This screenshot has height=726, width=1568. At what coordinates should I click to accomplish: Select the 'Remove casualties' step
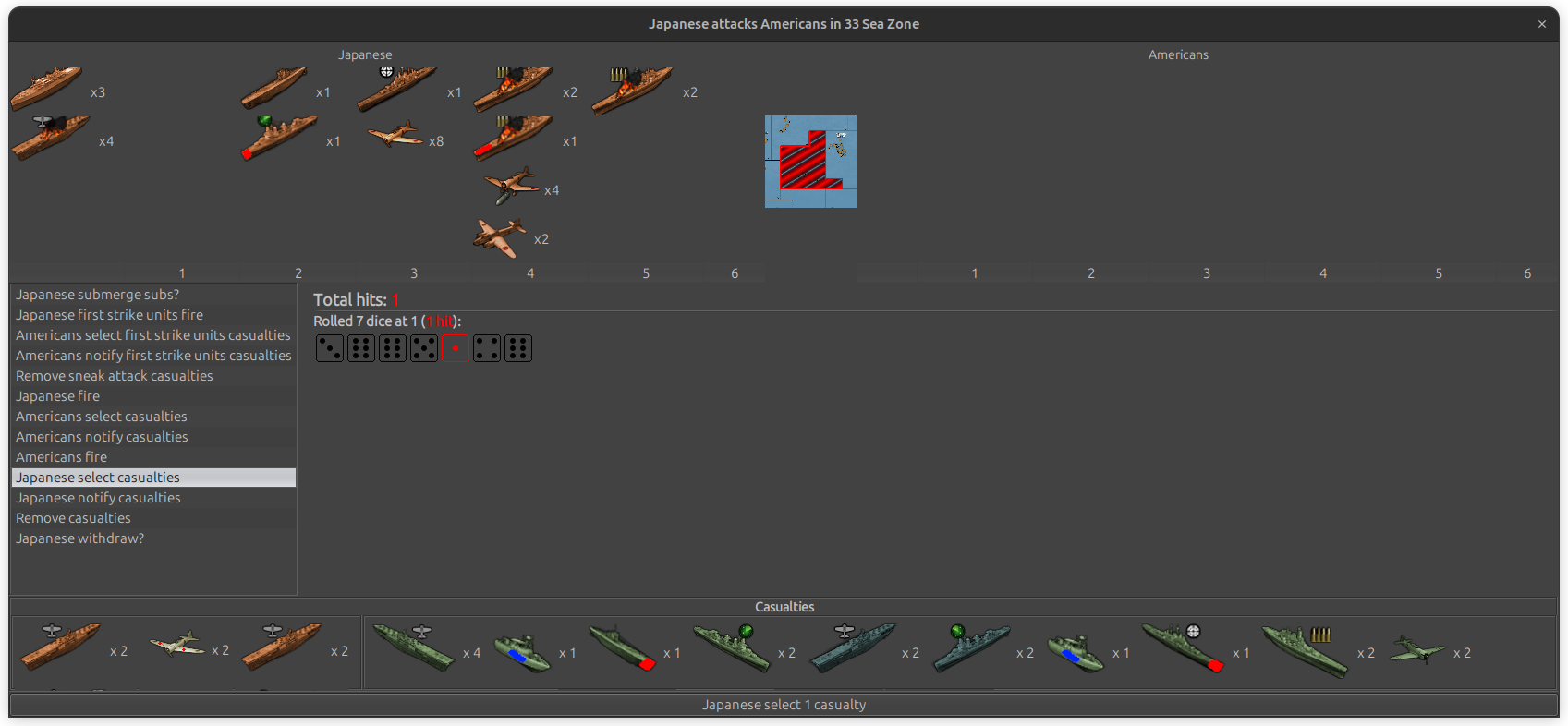pyautogui.click(x=153, y=518)
